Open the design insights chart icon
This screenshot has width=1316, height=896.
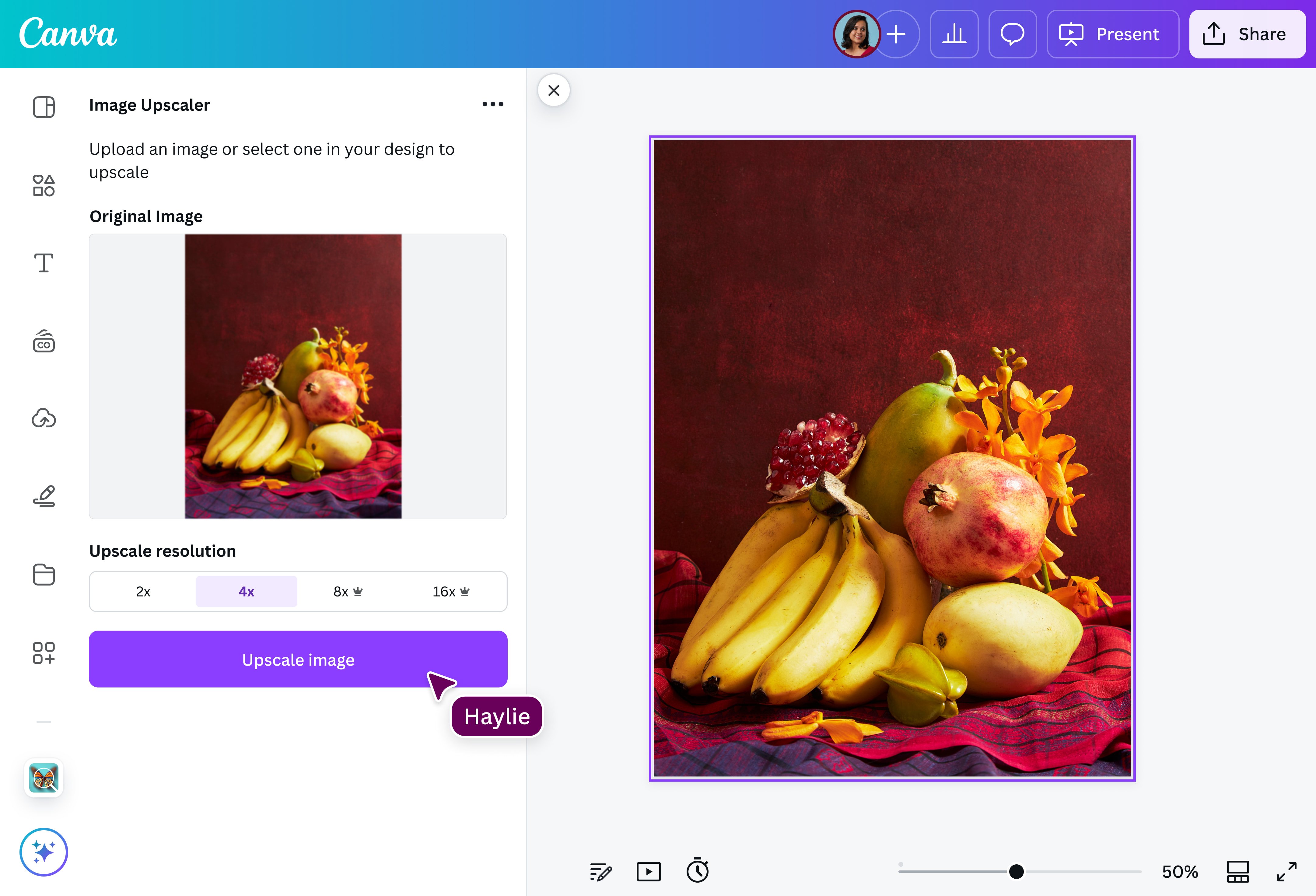pos(954,34)
